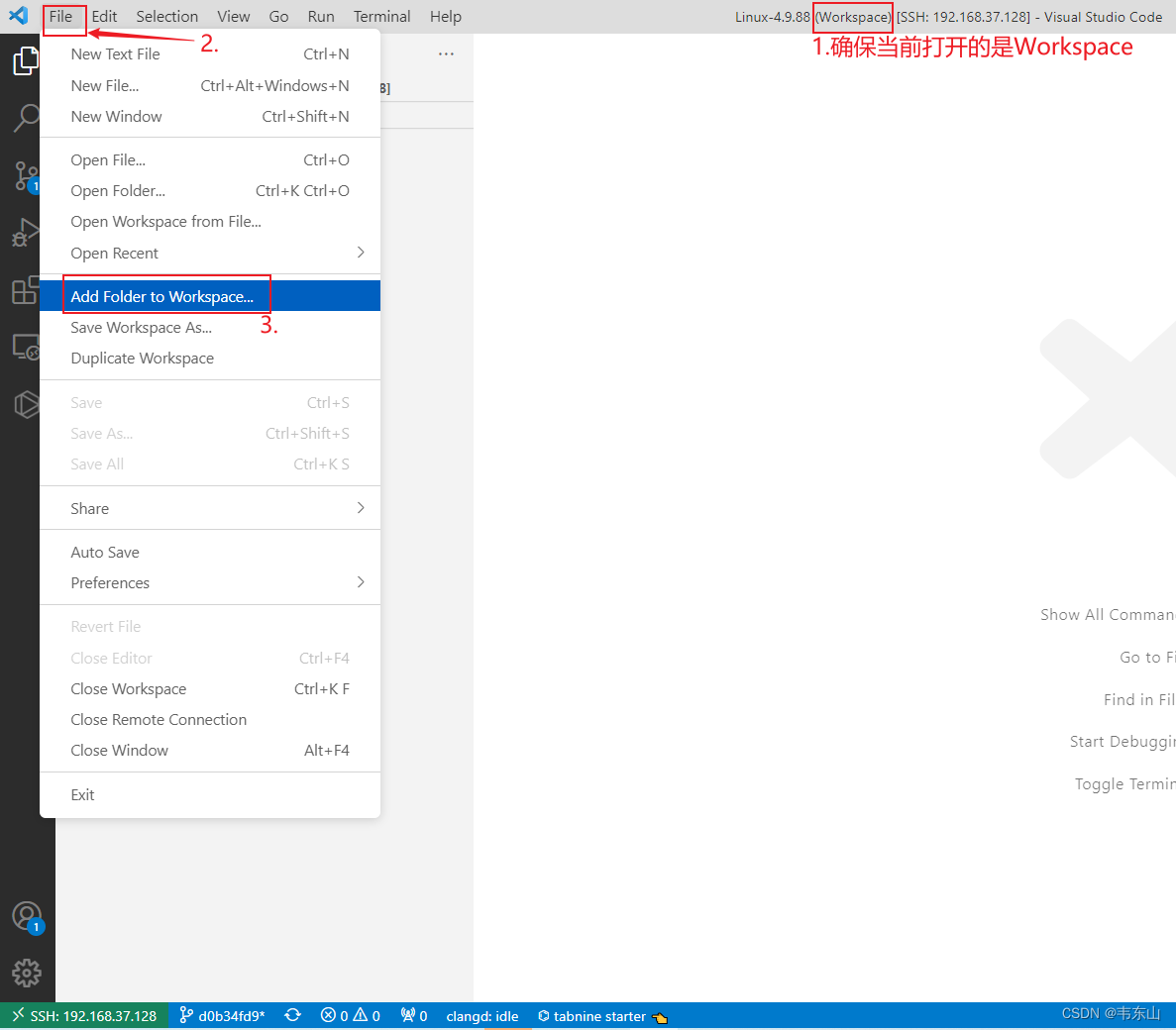The height and width of the screenshot is (1030, 1176).
Task: Select Add Folder to Workspace...
Action: coord(210,296)
